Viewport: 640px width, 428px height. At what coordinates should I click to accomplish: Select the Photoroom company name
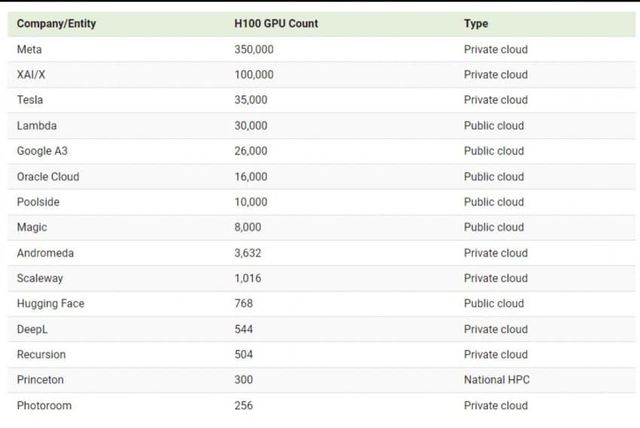(44, 405)
